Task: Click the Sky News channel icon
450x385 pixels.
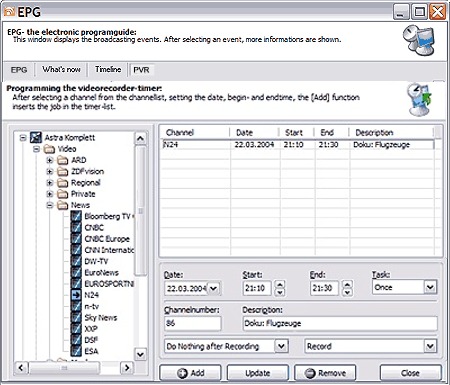Action: tap(76, 317)
